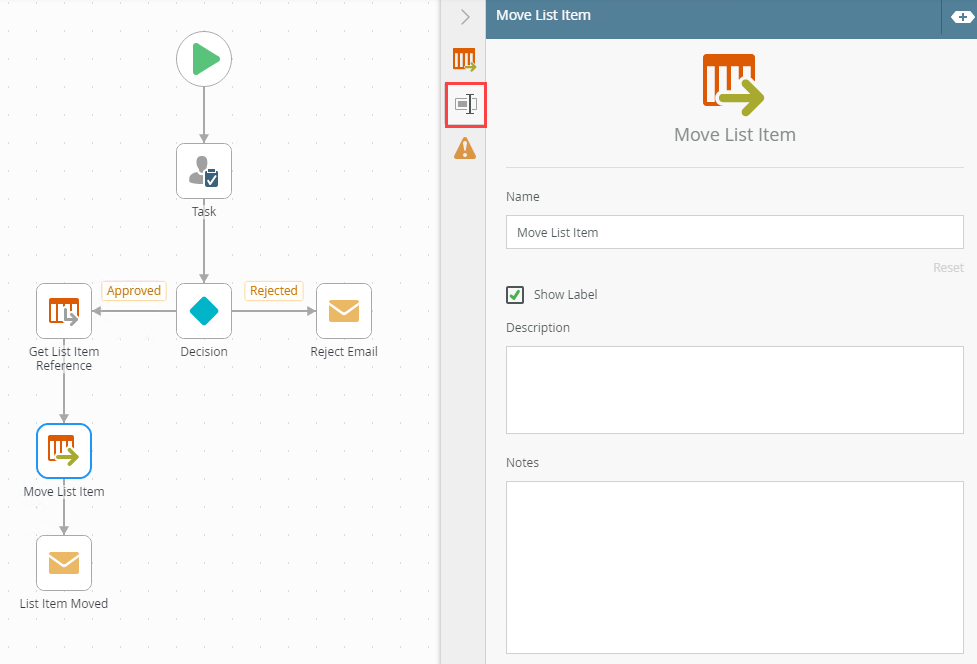Select the Get List Item Reference step
Image resolution: width=977 pixels, height=664 pixels.
click(x=64, y=311)
